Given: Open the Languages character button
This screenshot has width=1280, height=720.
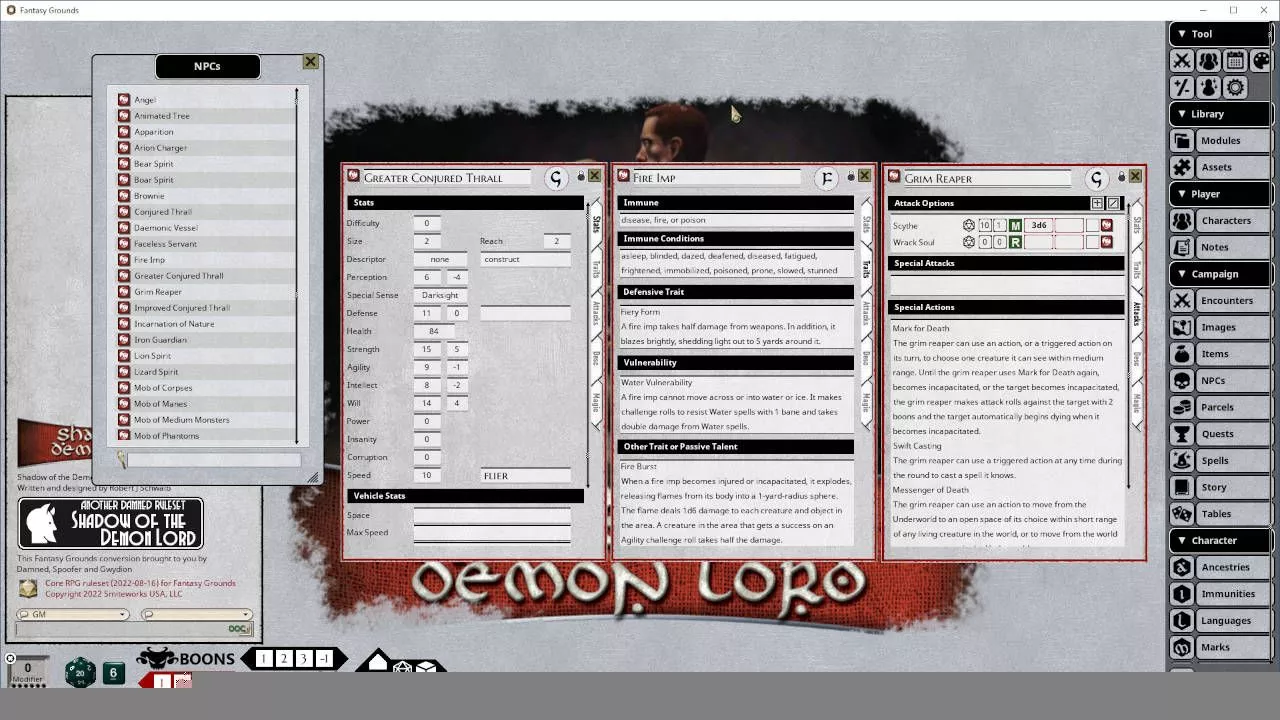Looking at the screenshot, I should point(1220,621).
